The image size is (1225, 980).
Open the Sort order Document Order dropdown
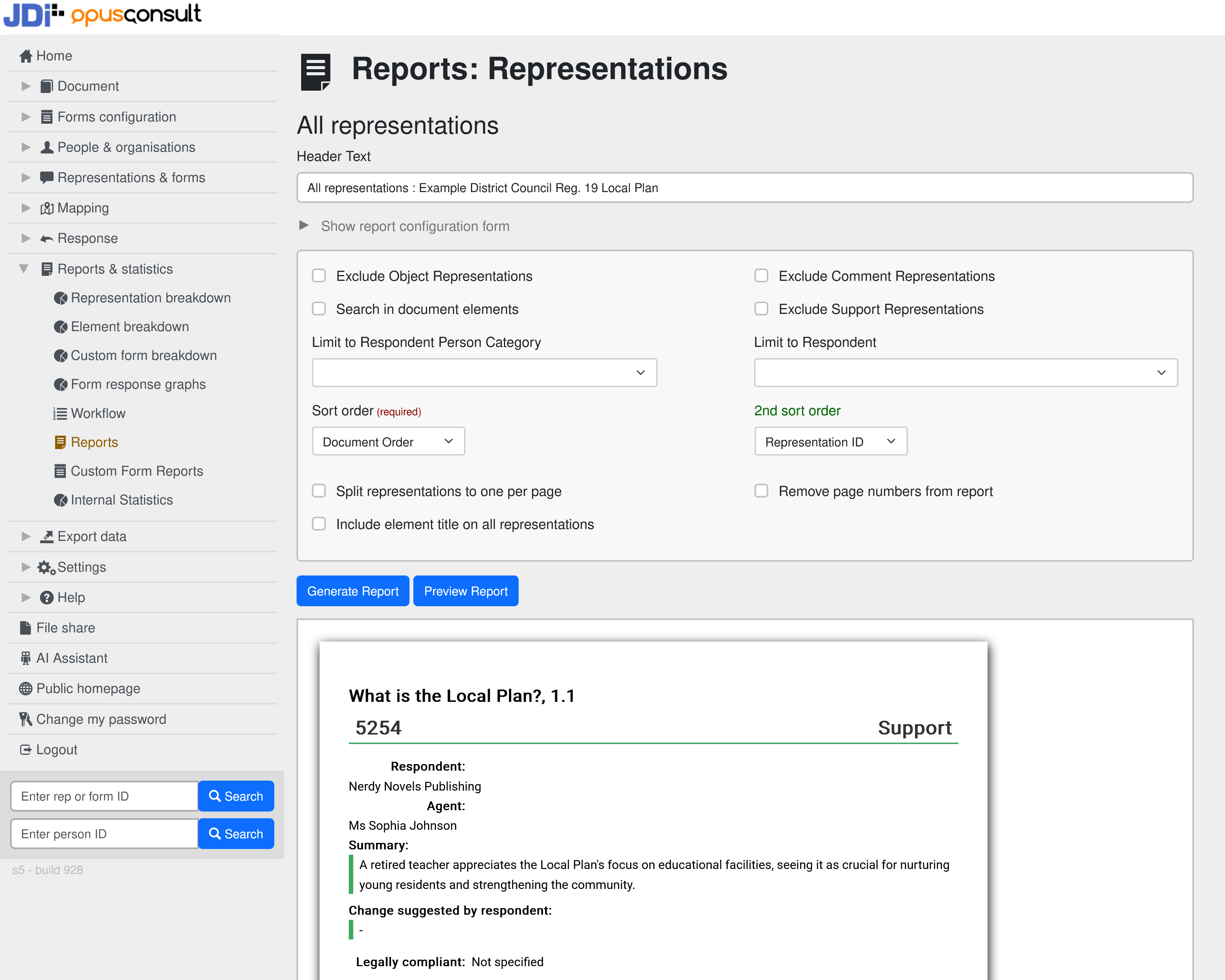[388, 441]
